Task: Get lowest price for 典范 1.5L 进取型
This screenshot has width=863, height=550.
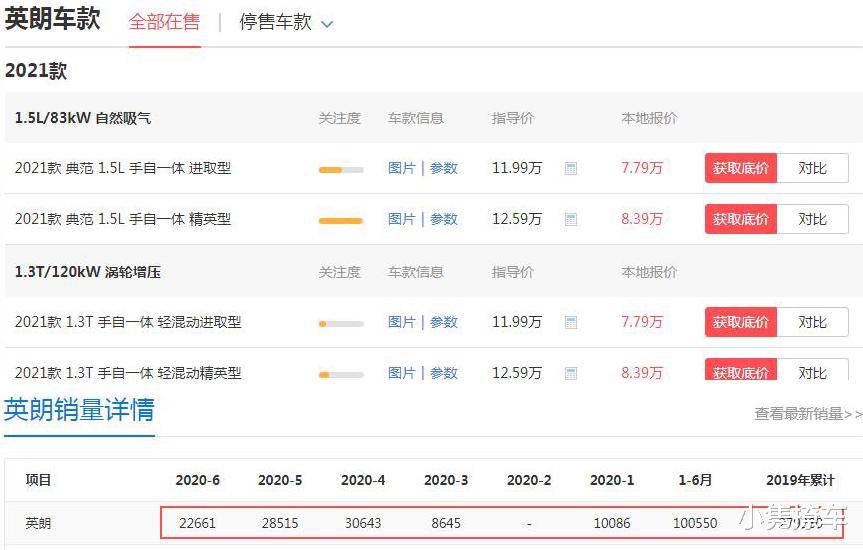Action: point(740,168)
